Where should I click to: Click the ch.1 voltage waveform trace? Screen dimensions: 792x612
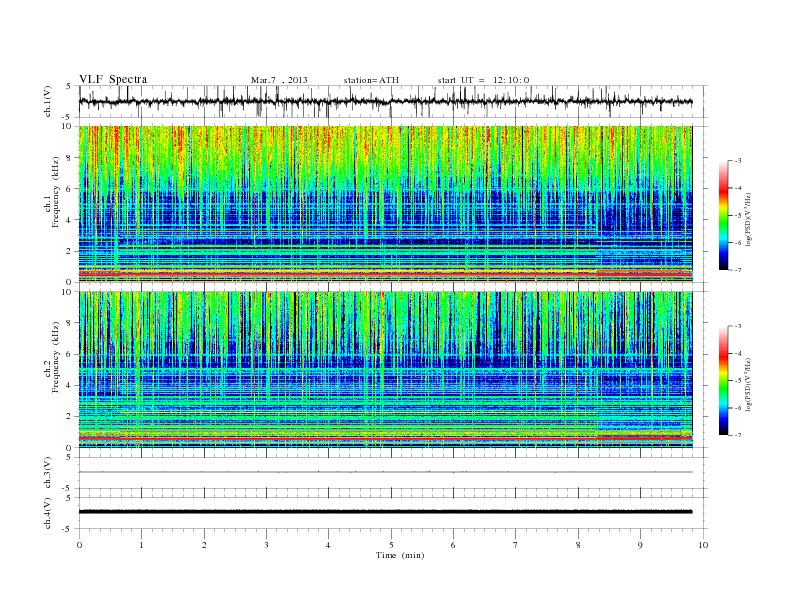[x=385, y=102]
